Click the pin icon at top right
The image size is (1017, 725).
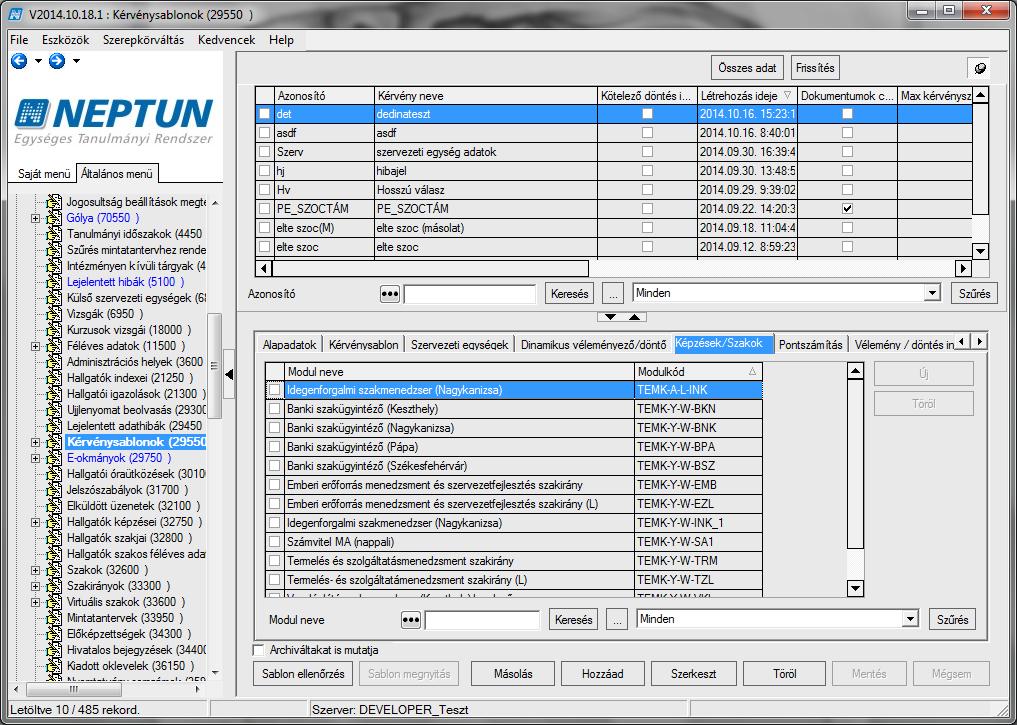979,68
